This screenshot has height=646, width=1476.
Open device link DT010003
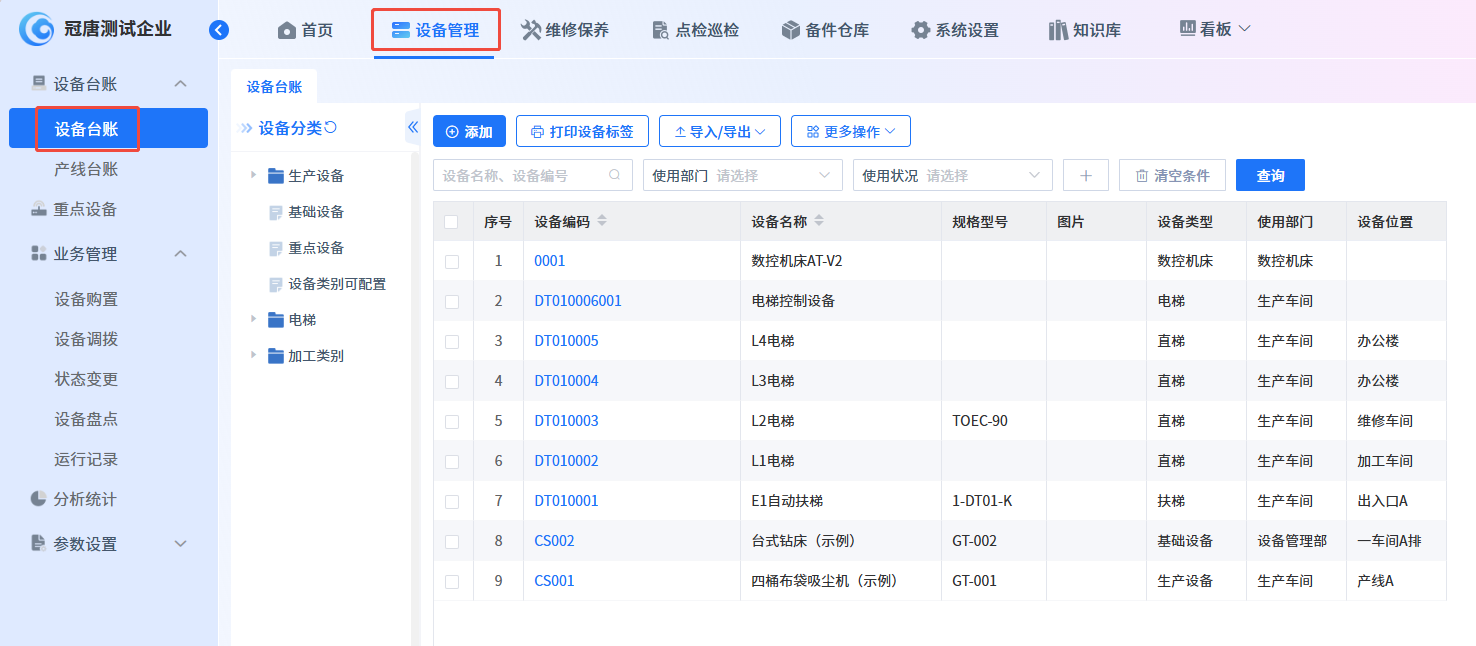pyautogui.click(x=566, y=421)
